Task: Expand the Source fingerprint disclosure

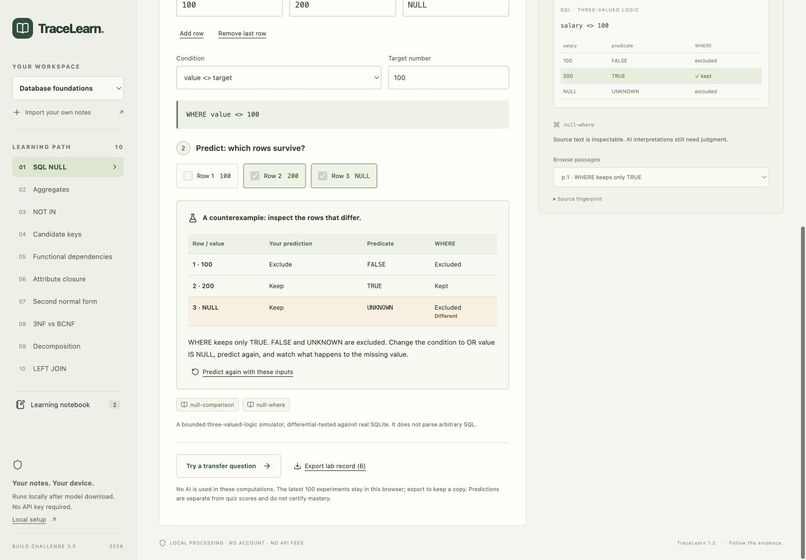Action: point(578,199)
